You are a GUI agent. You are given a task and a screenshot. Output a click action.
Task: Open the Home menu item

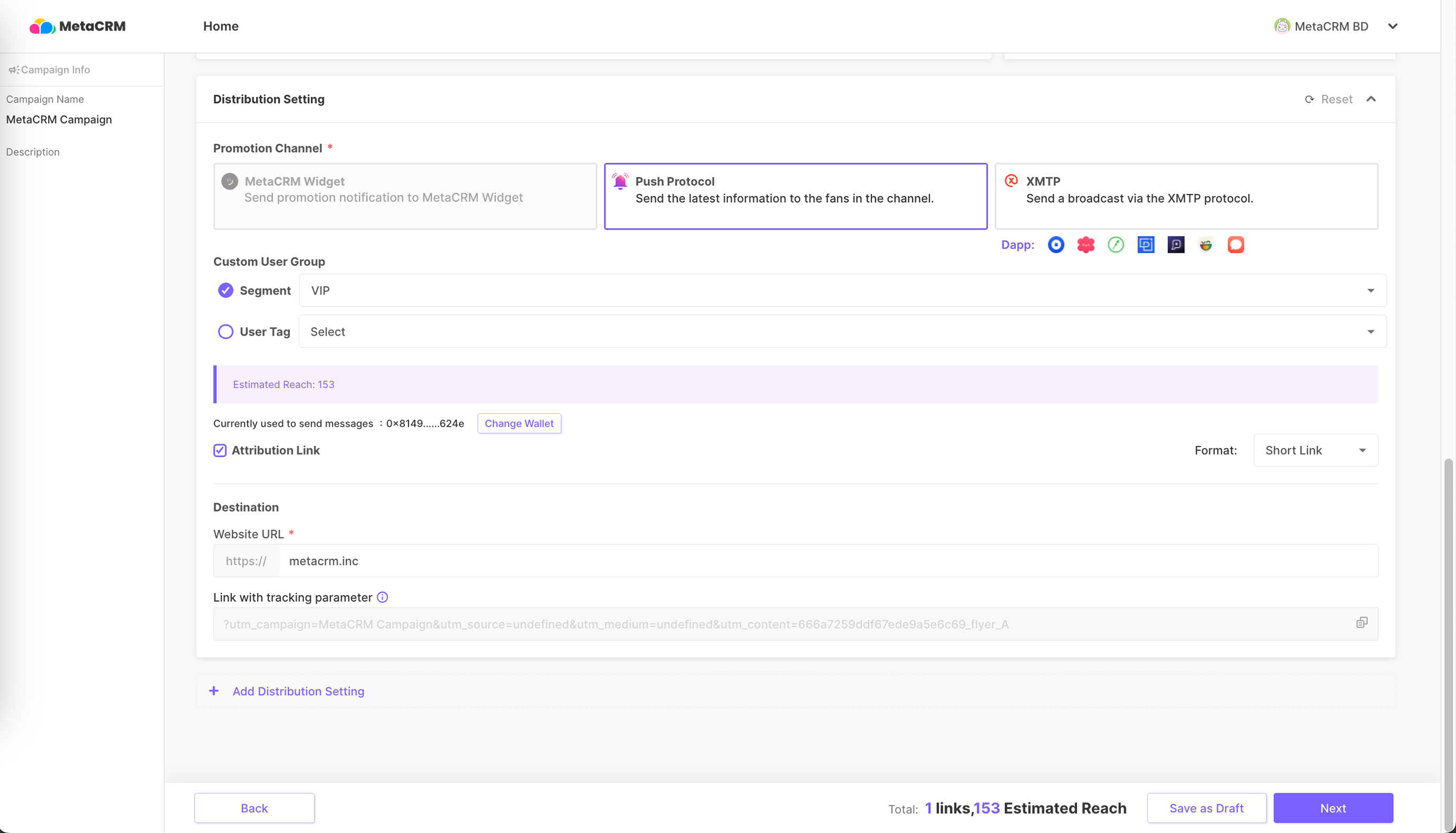point(221,26)
